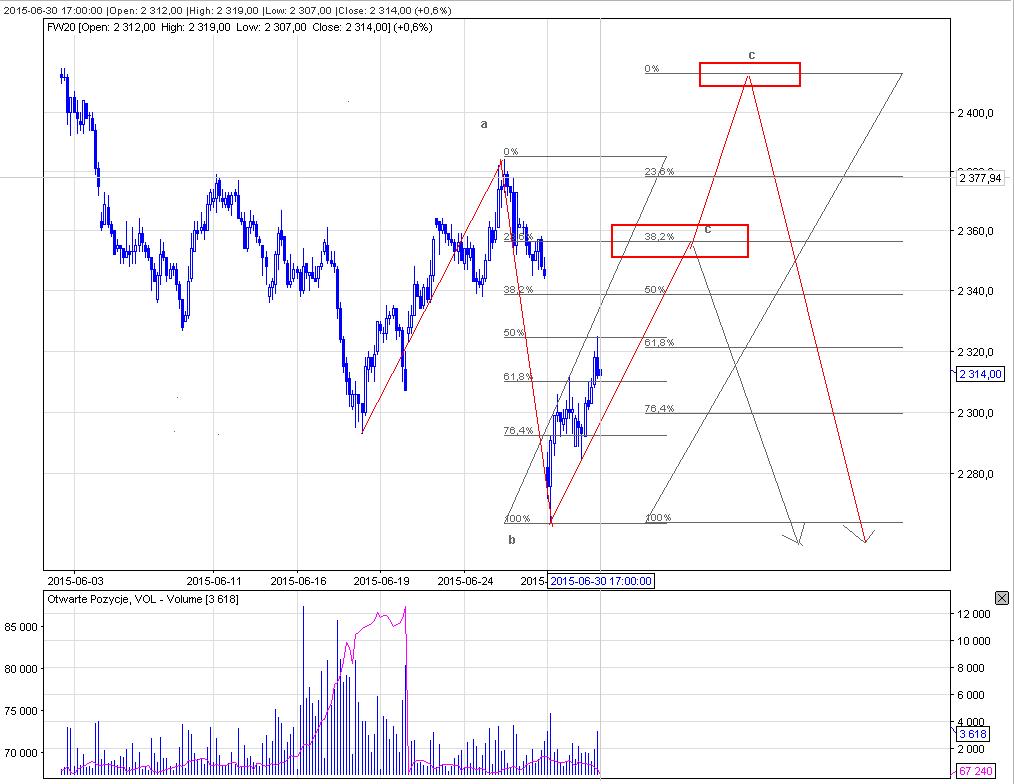The height and width of the screenshot is (784, 1014).
Task: Click the 2015-06-24 date axis label
Action: click(465, 581)
